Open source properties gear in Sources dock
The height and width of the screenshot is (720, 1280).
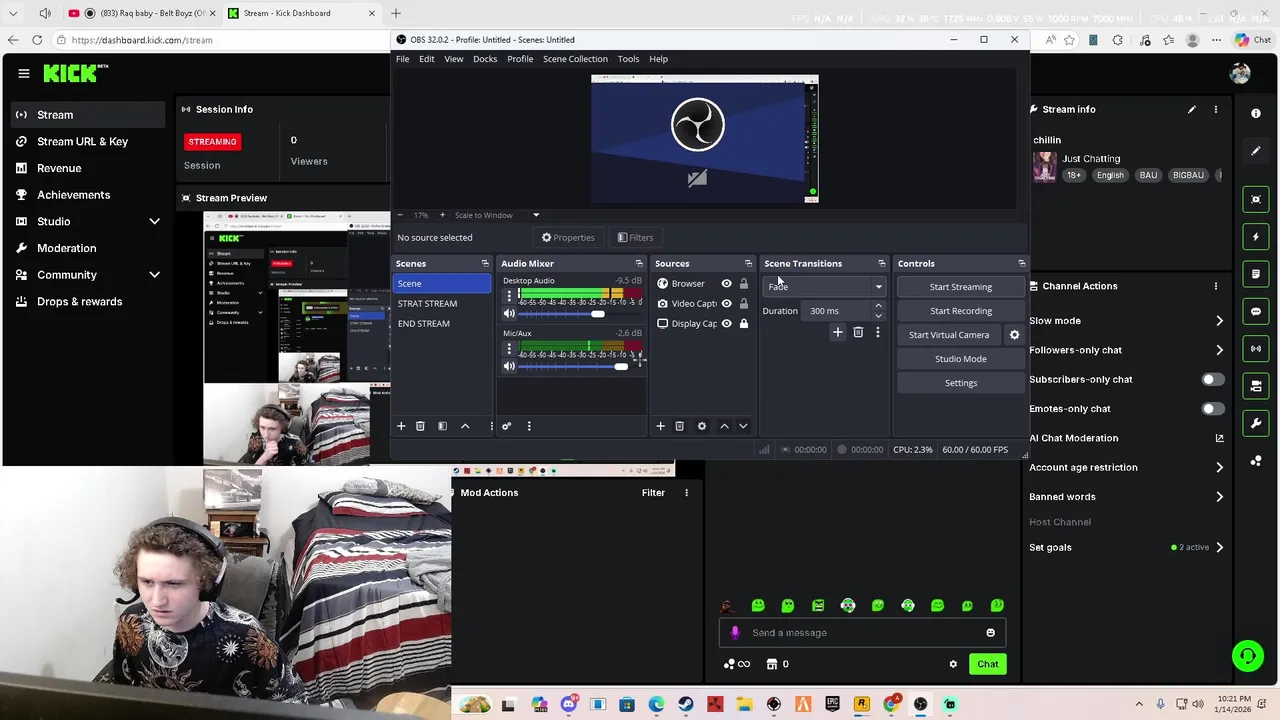click(702, 426)
